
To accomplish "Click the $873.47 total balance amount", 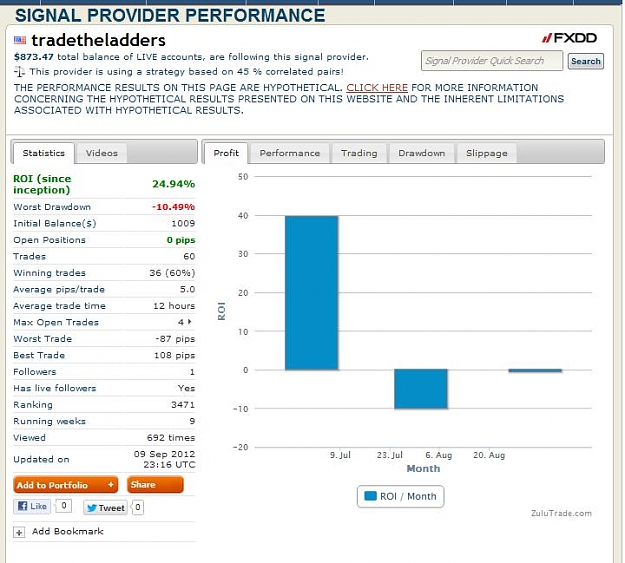I will click(34, 57).
